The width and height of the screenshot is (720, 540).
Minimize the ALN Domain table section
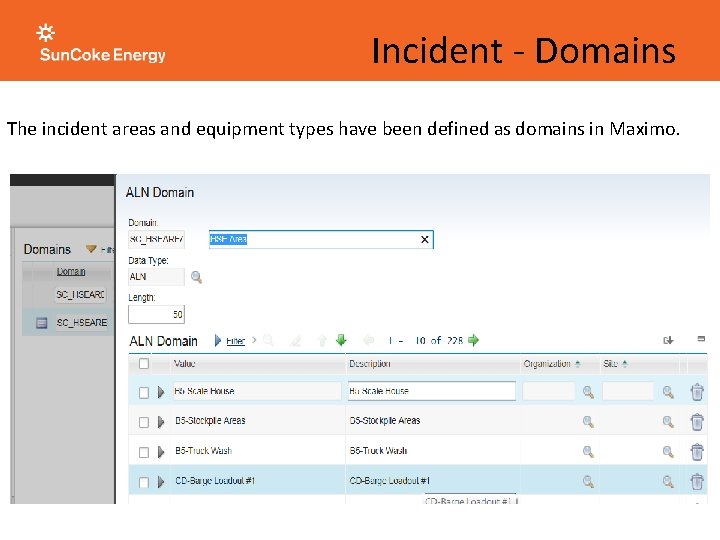click(x=701, y=339)
